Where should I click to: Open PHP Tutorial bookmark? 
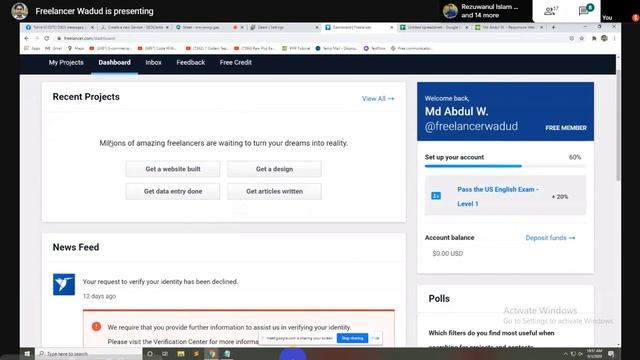[x=296, y=48]
